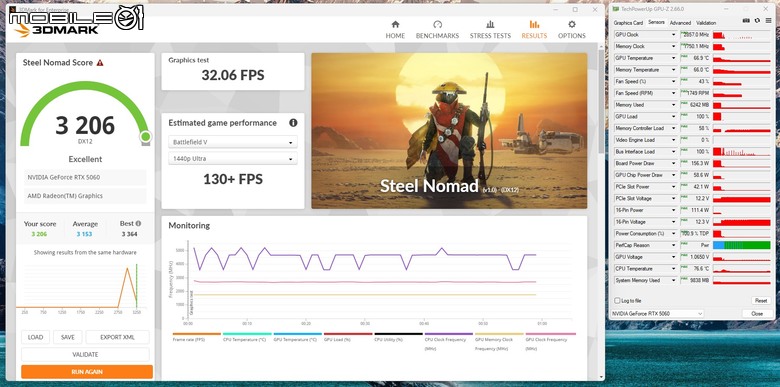Click the red warning triangle beside Steel Nomad Score
Image resolution: width=780 pixels, height=387 pixels.
click(100, 63)
